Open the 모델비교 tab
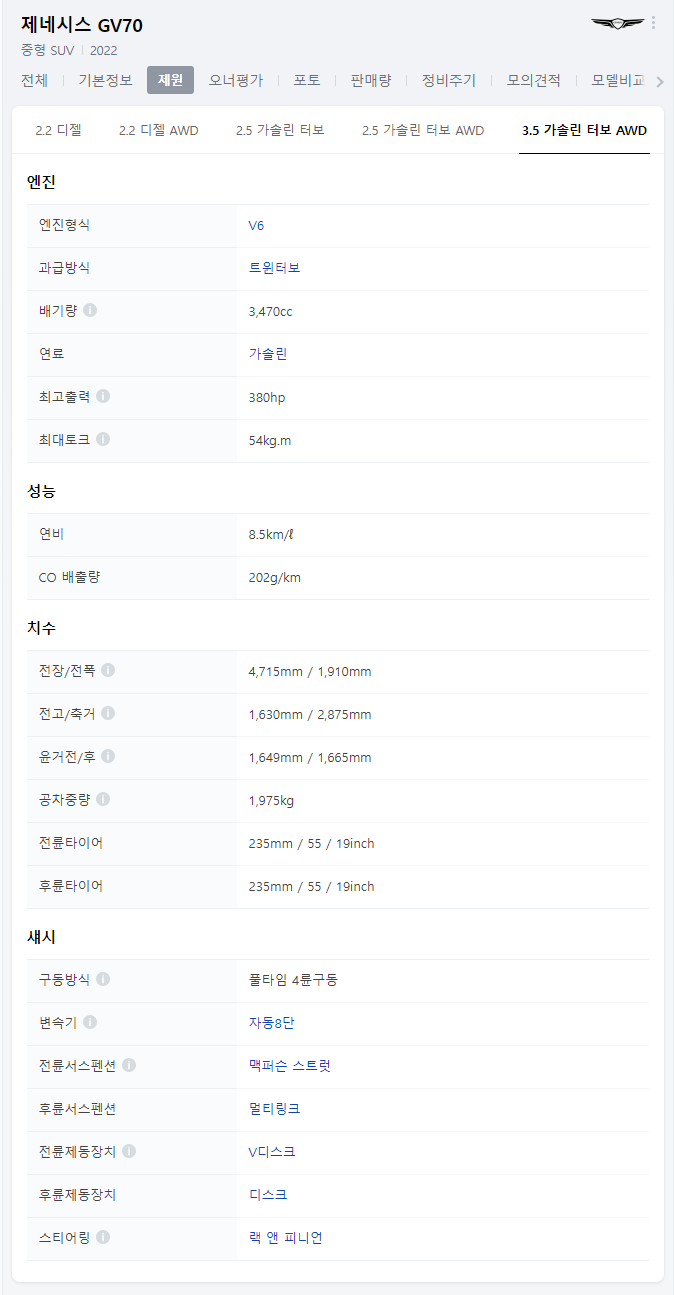Screen dimensions: 674x1295 pos(618,80)
